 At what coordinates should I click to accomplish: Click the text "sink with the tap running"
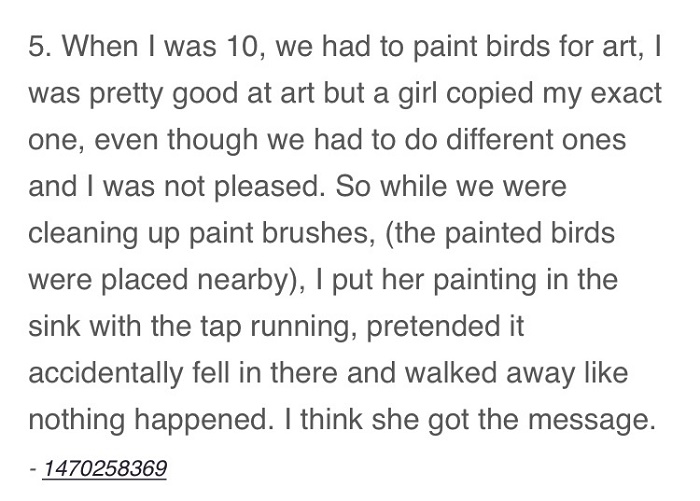(187, 324)
